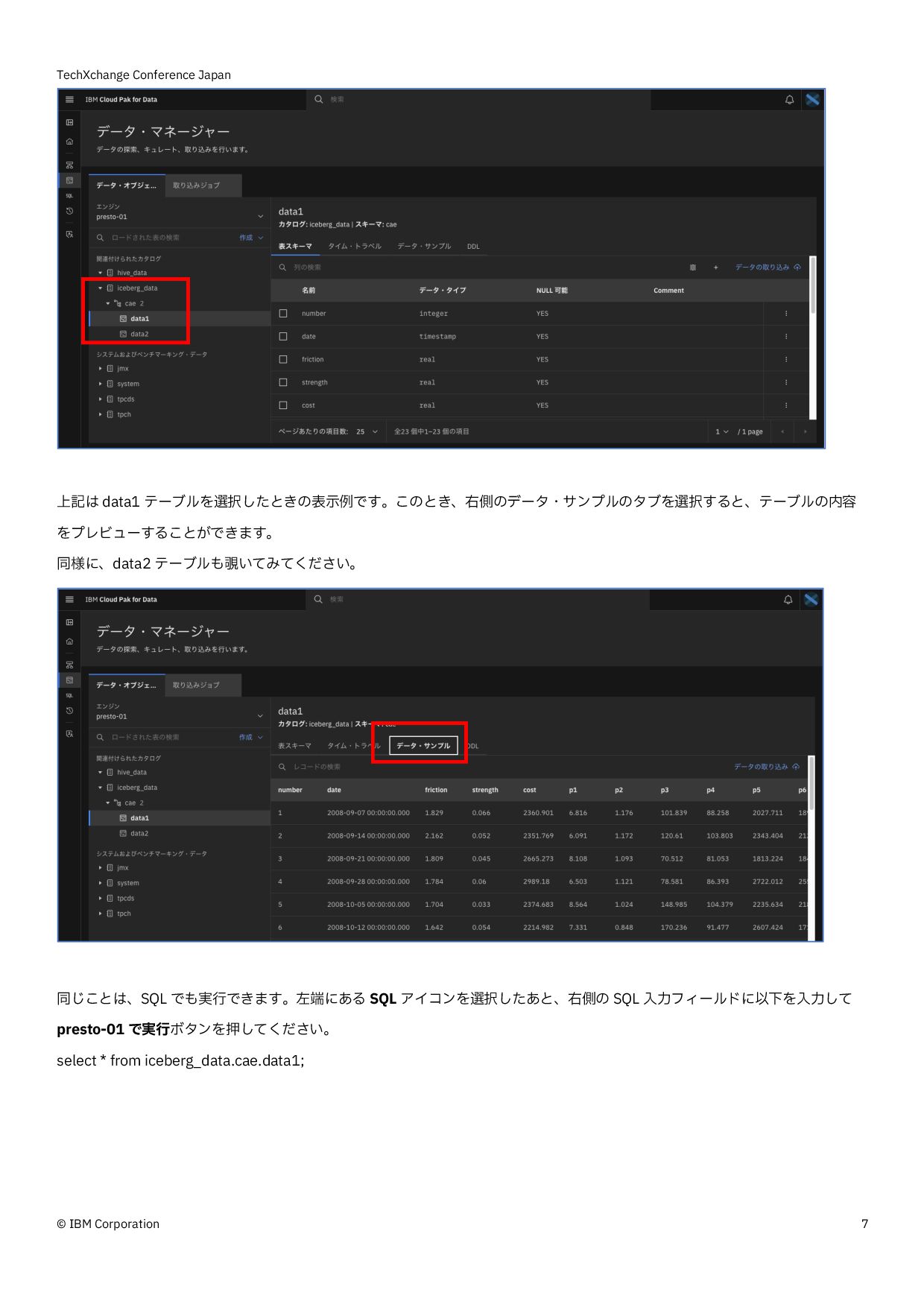This screenshot has height=1307, width=924.
Task: Click the home icon in the lower screenshot sidebar
Action: [x=69, y=642]
